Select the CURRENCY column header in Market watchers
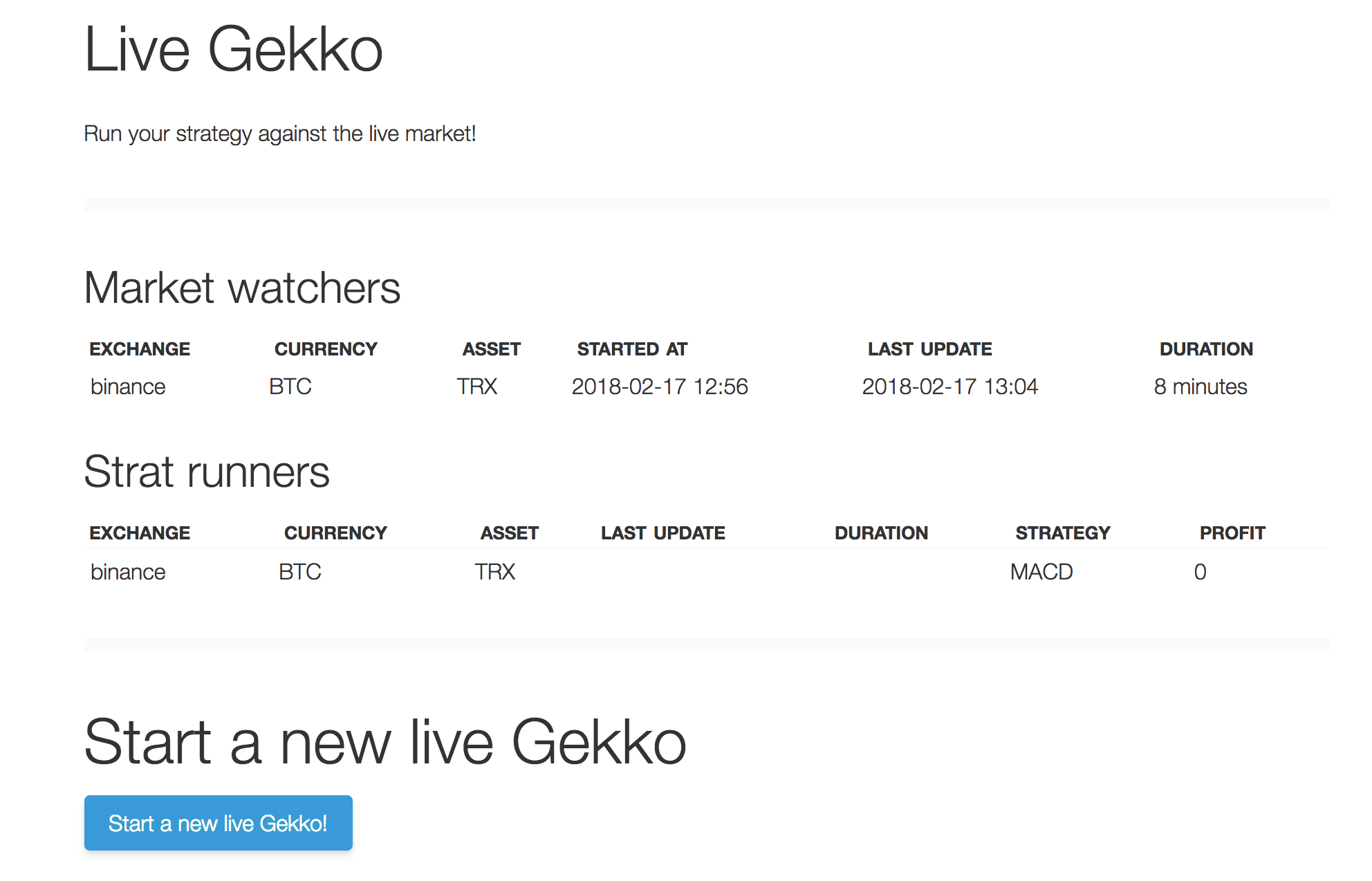1372x881 pixels. tap(326, 349)
